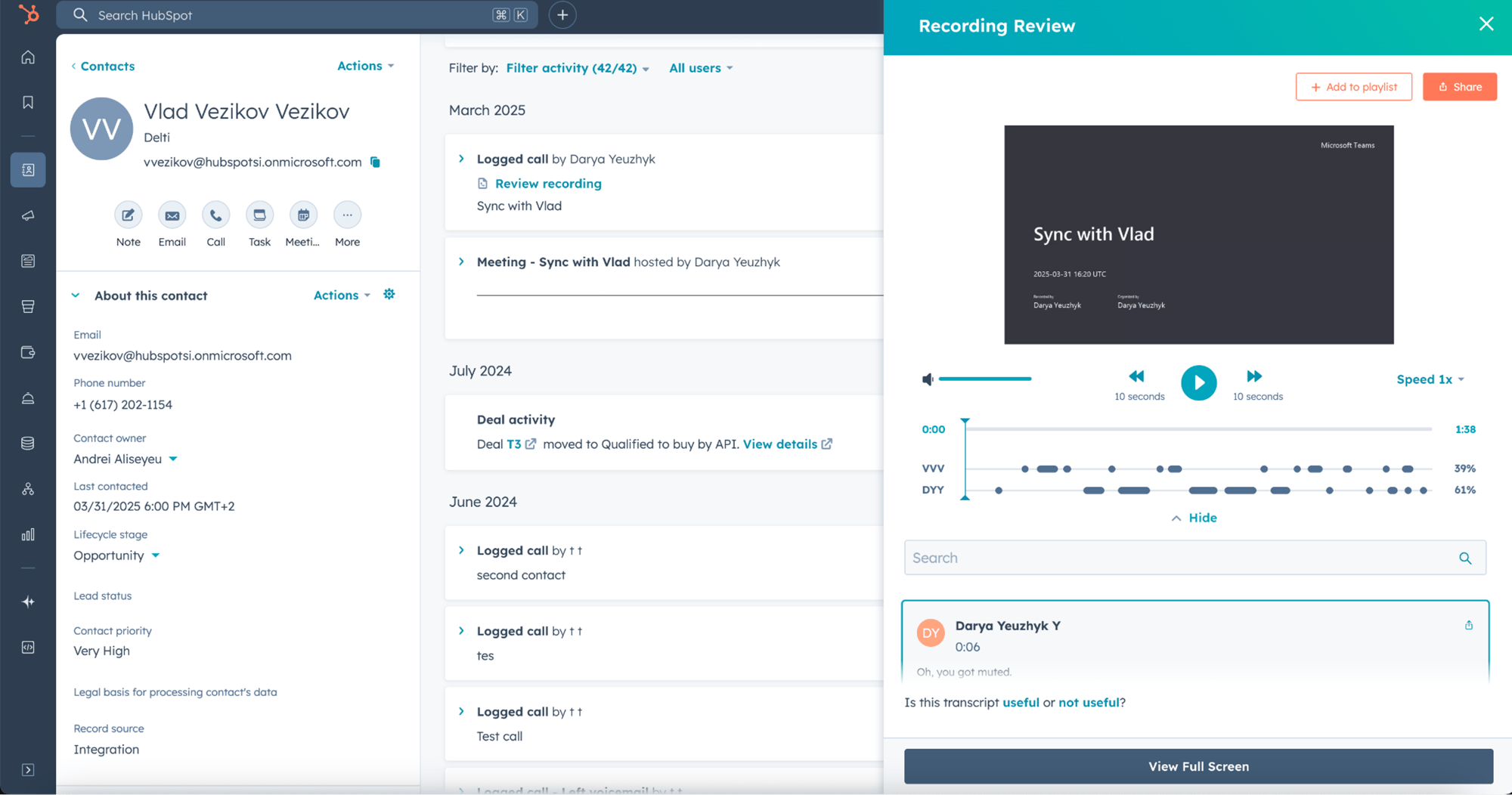This screenshot has height=795, width=1512.
Task: Open bookmarks icon in left sidebar
Action: pyautogui.click(x=28, y=102)
